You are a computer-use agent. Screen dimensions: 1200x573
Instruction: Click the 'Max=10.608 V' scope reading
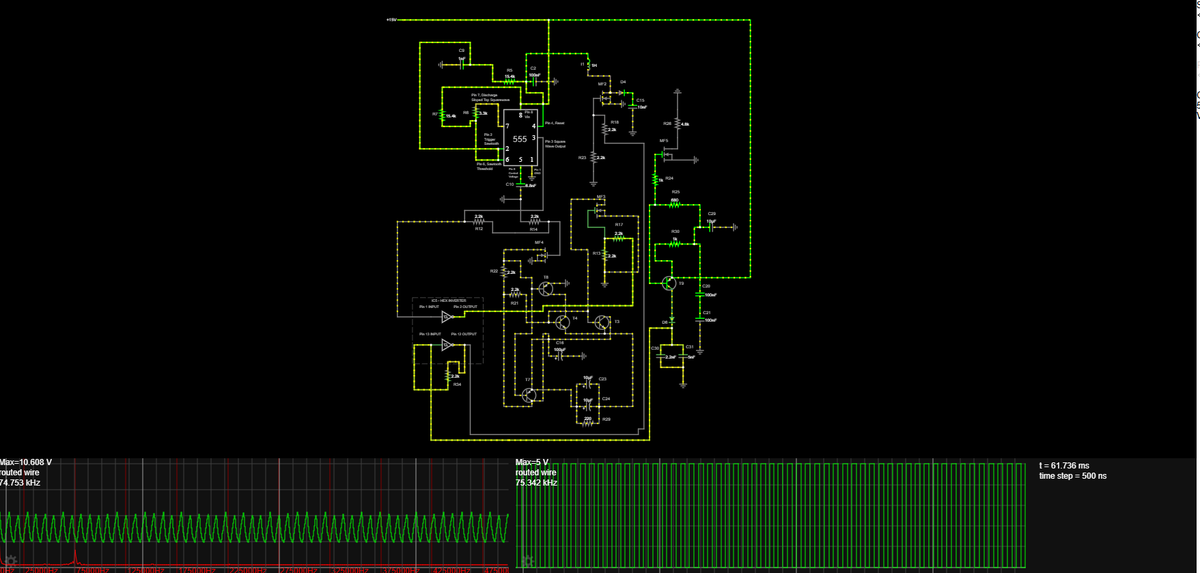click(x=26, y=463)
